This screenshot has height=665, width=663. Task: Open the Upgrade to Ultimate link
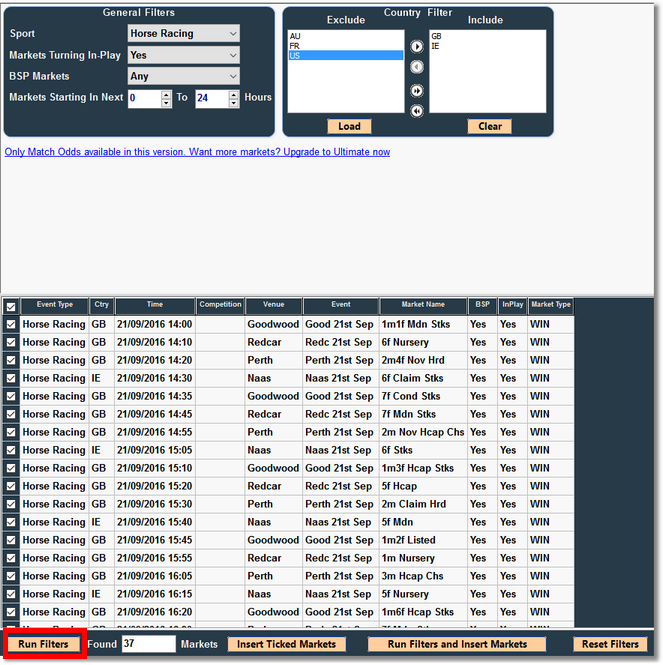[197, 152]
